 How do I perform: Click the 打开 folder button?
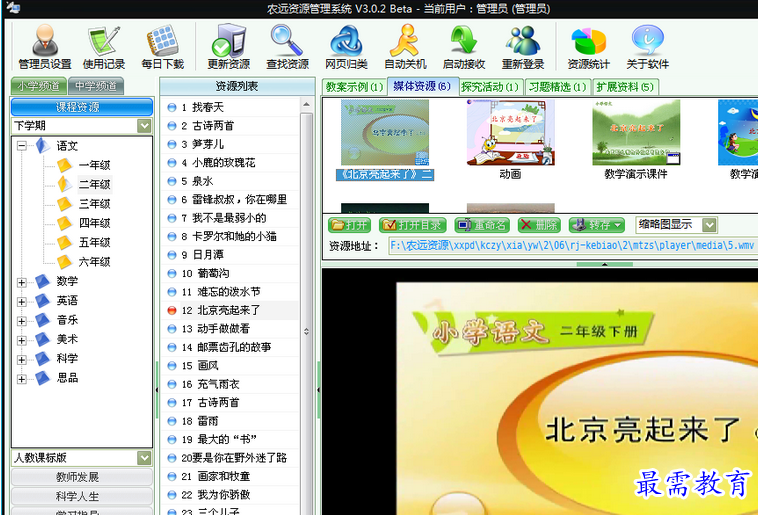(x=350, y=225)
